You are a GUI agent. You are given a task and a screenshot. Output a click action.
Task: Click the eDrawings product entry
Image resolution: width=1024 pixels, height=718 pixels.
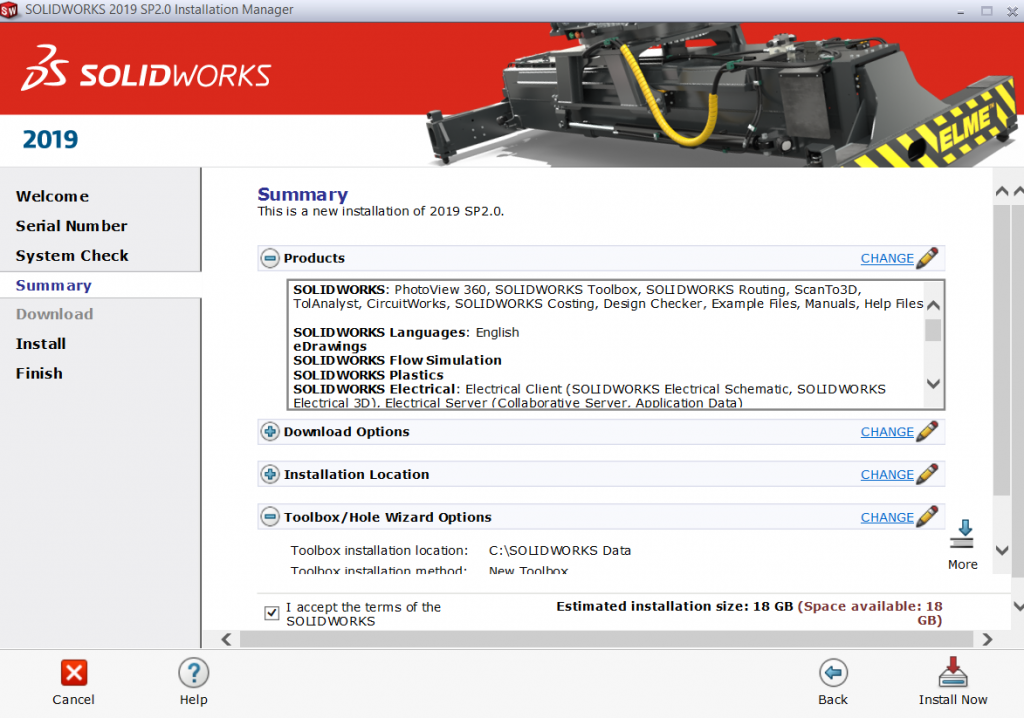330,346
